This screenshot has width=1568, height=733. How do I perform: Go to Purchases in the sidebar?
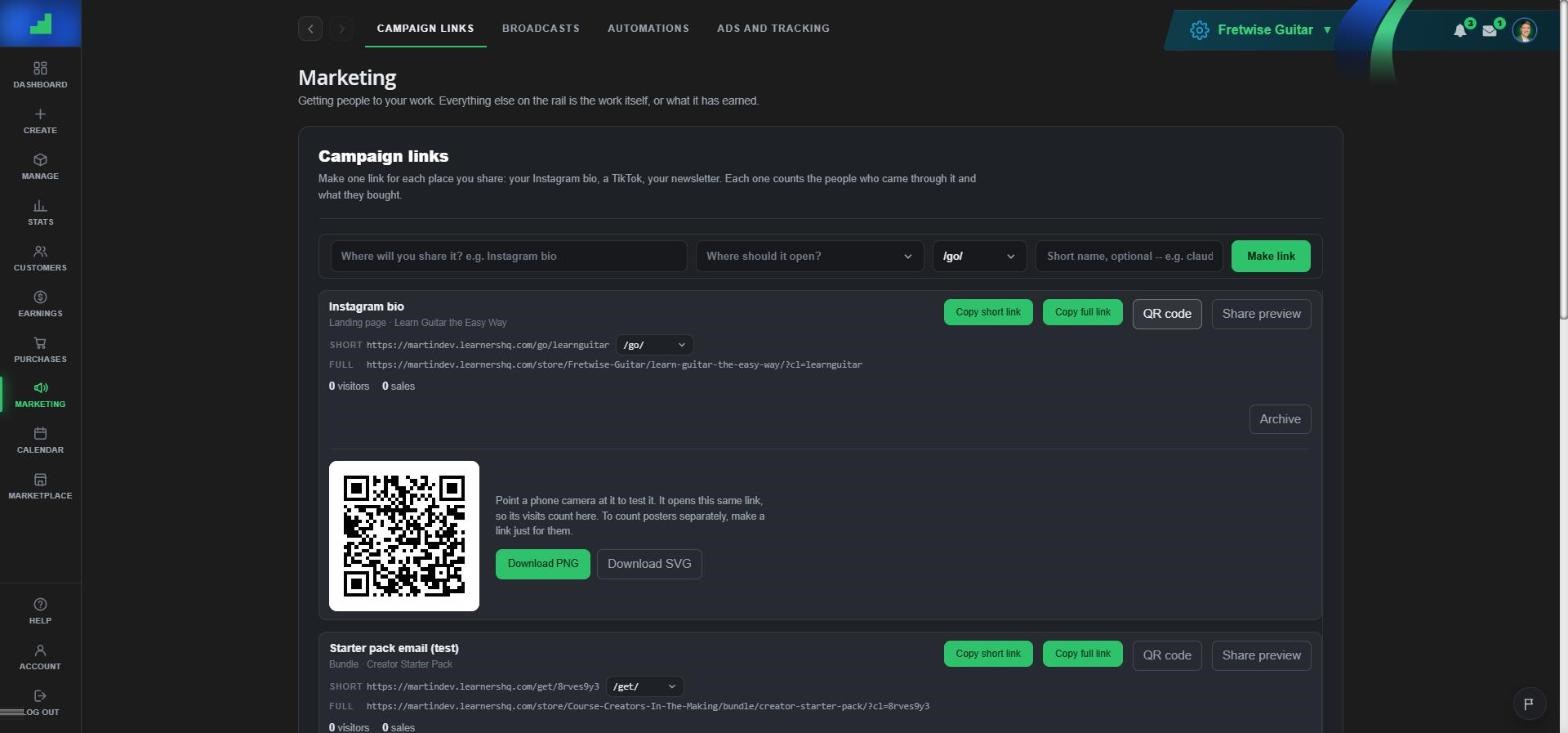tap(40, 350)
